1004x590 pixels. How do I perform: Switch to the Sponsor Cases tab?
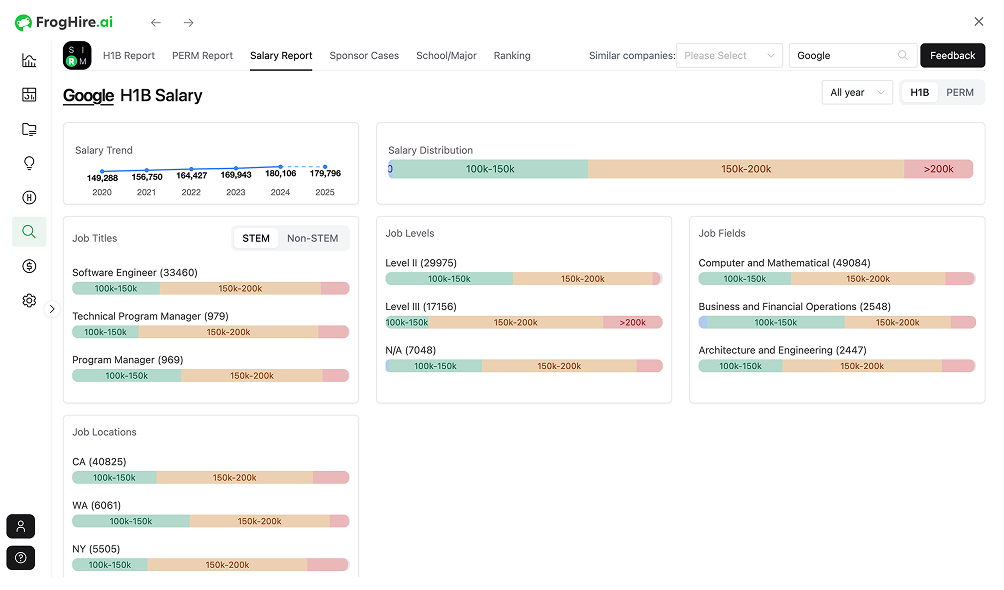pos(364,56)
